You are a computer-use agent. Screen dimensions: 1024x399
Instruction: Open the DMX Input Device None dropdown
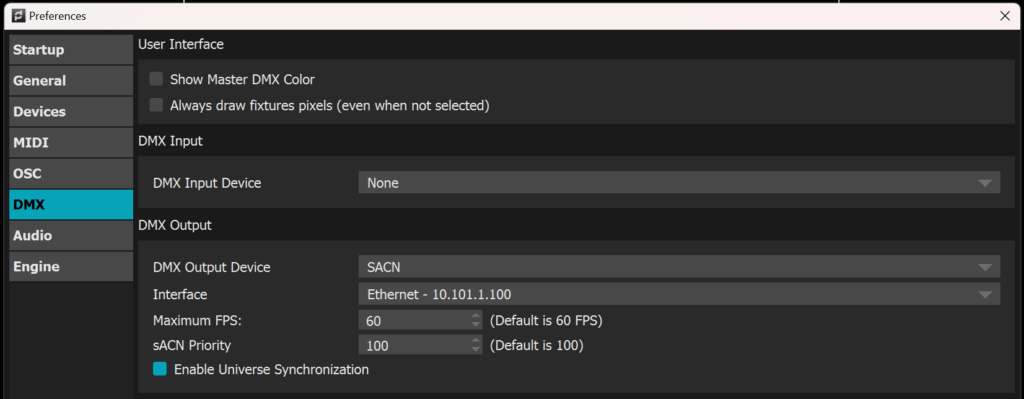(x=679, y=183)
